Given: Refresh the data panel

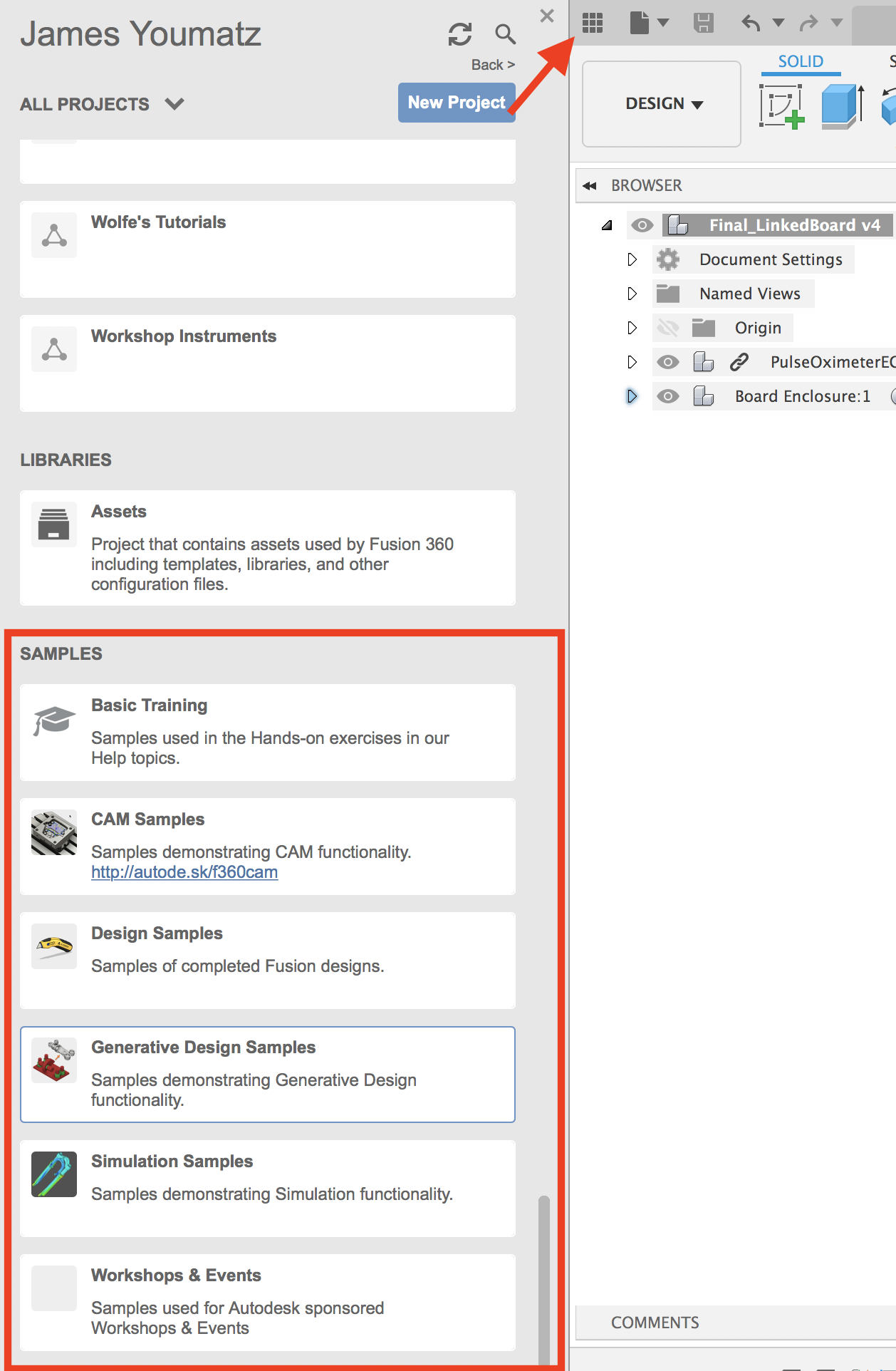Looking at the screenshot, I should pyautogui.click(x=459, y=34).
